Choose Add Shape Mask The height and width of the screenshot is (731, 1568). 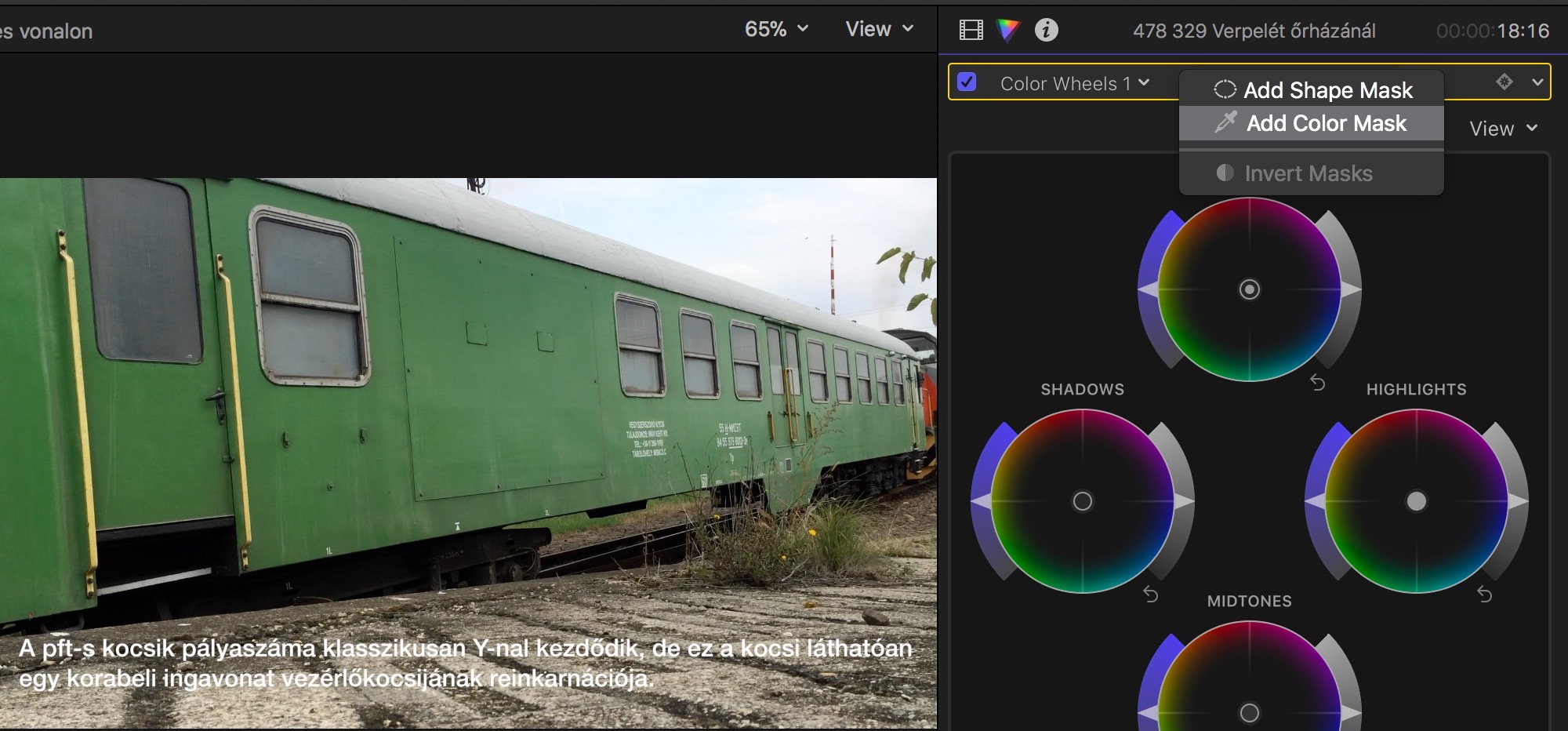(1312, 90)
